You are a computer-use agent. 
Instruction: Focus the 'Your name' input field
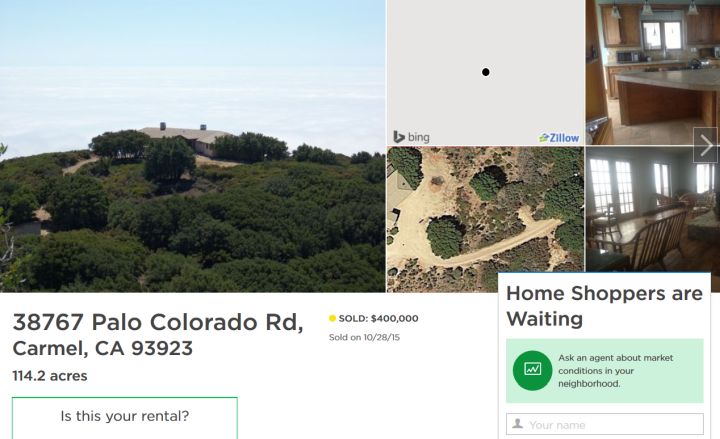[605, 424]
